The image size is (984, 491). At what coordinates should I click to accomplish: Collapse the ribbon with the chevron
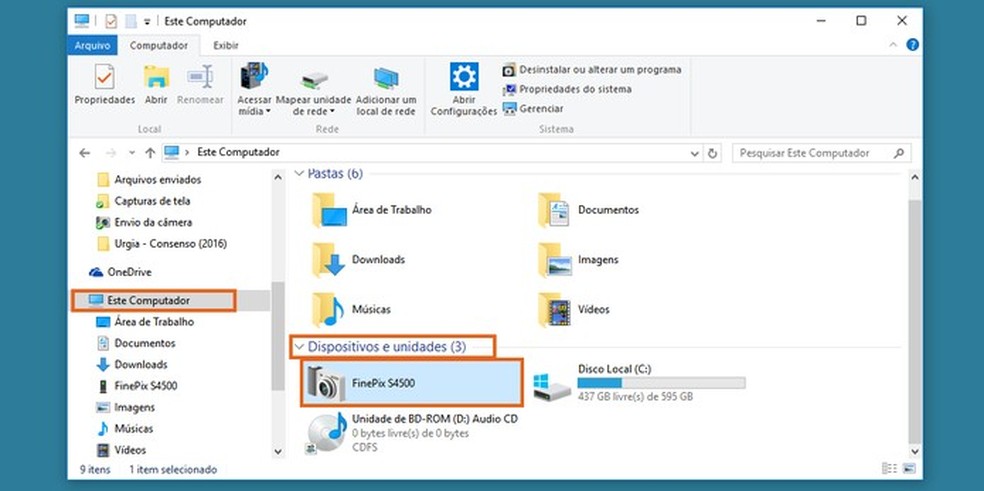click(x=893, y=45)
